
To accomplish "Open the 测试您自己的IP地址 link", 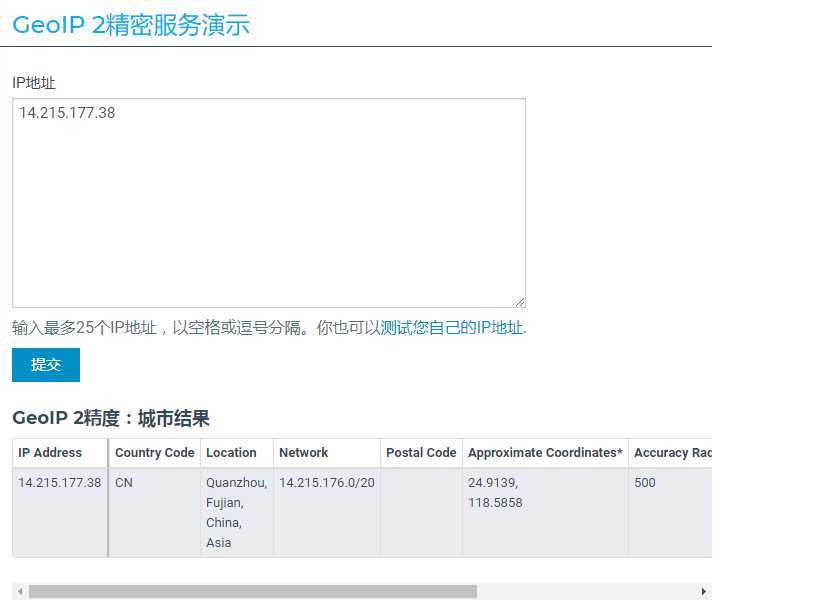I will pyautogui.click(x=452, y=327).
